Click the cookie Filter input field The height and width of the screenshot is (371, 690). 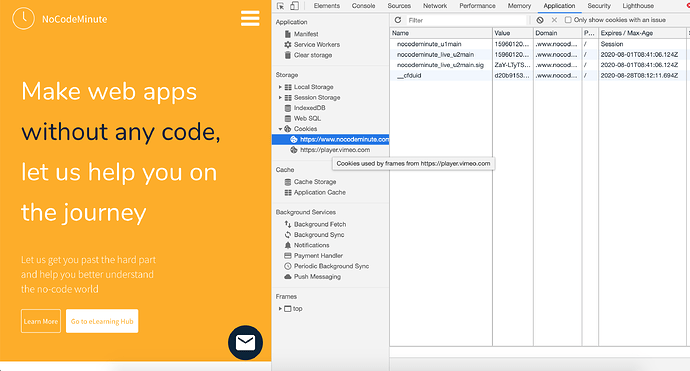[466, 20]
